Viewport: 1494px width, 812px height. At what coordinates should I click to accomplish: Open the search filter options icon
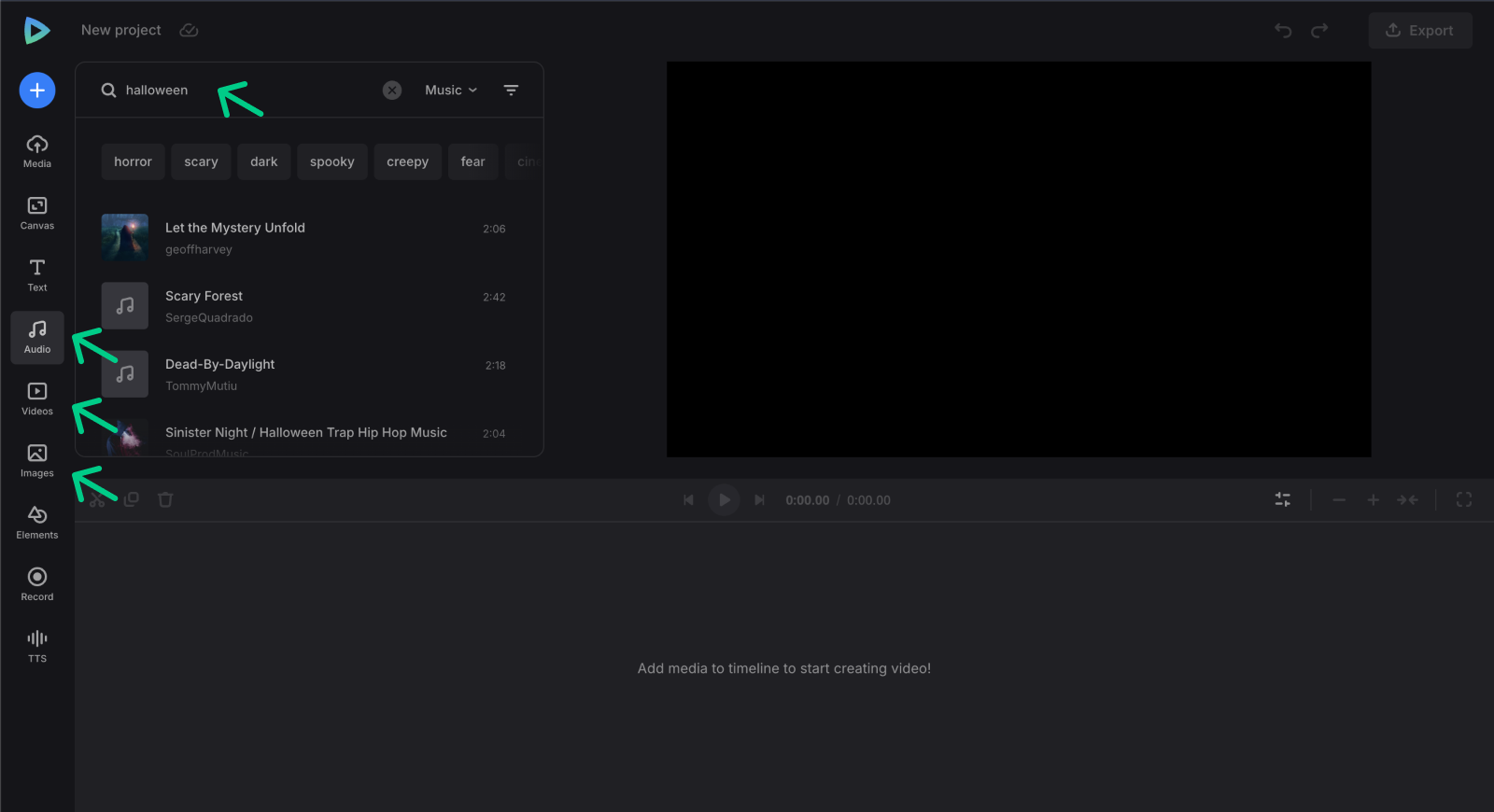tap(511, 91)
